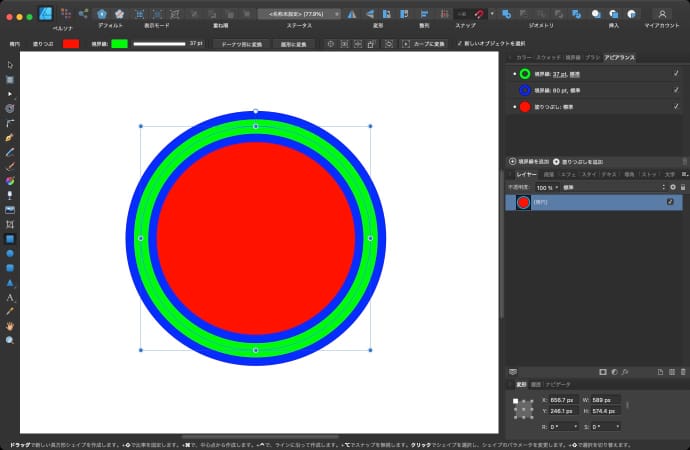Select the Hand pan tool
Image resolution: width=690 pixels, height=450 pixels.
coord(10,326)
